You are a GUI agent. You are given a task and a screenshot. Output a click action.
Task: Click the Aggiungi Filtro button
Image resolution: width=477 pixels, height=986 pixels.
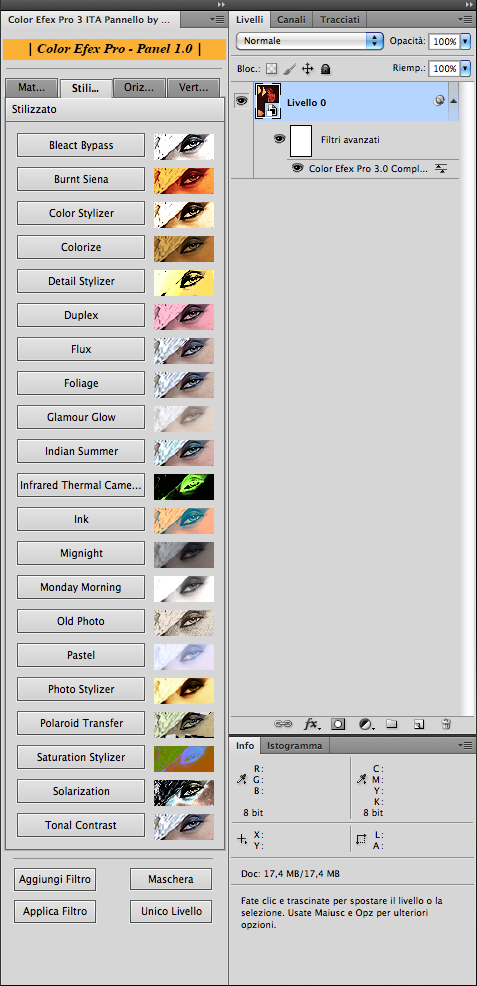[55, 879]
